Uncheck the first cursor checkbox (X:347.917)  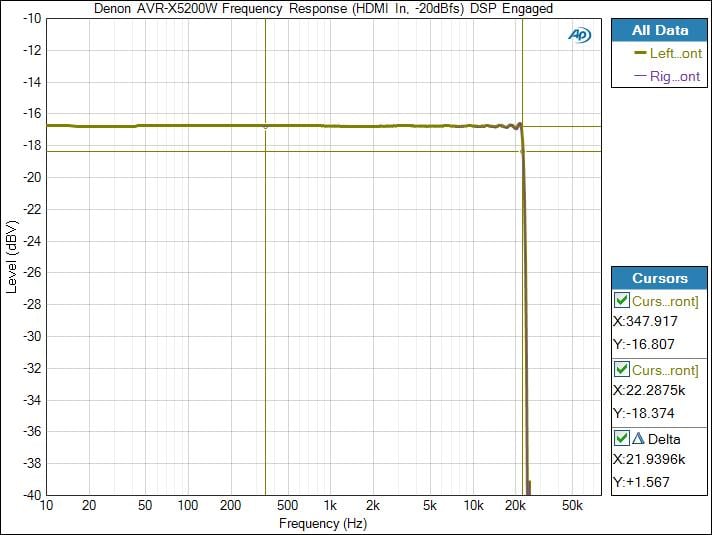(x=622, y=301)
